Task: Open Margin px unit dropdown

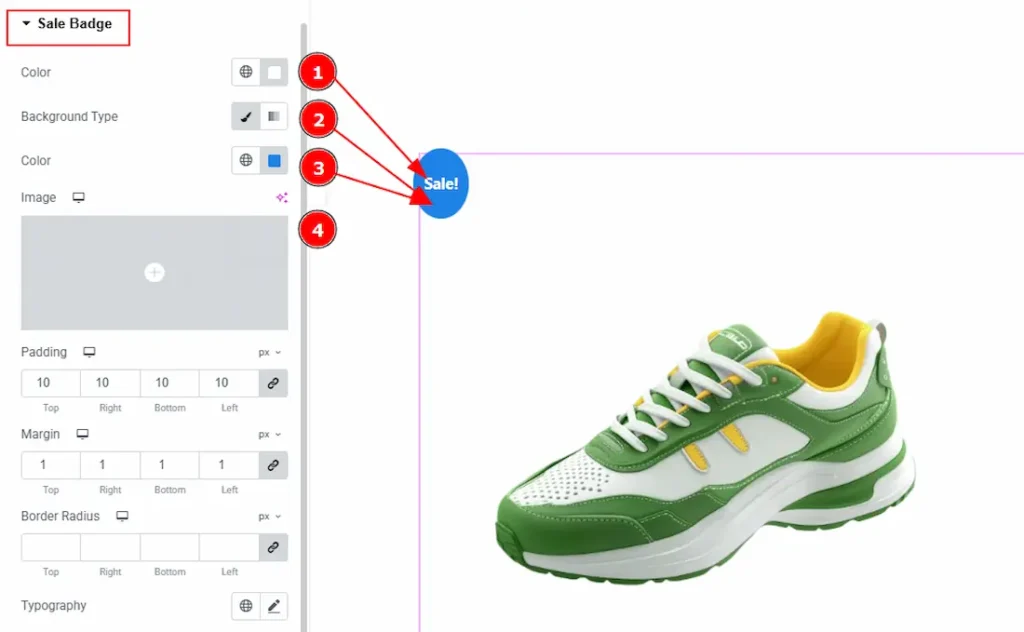Action: (269, 435)
